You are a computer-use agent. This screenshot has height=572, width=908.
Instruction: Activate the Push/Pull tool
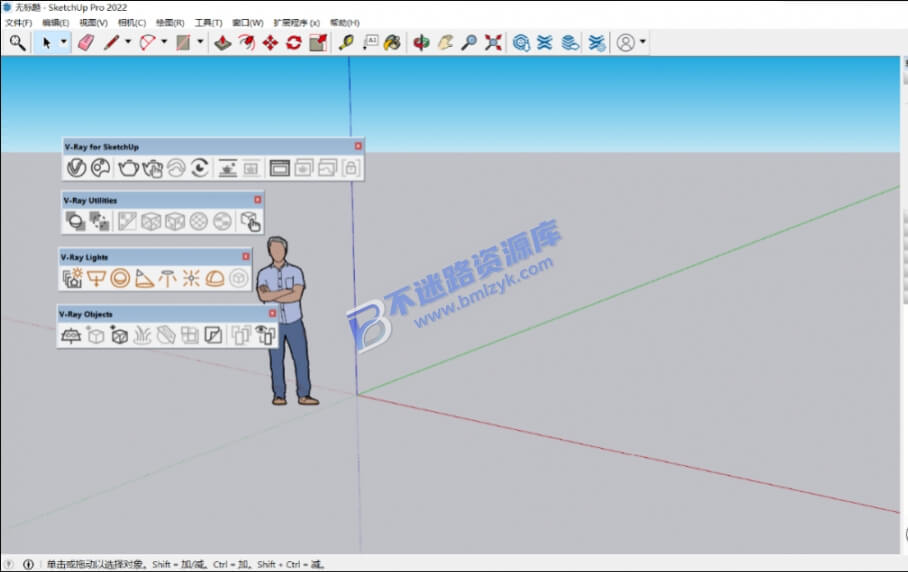click(x=223, y=42)
